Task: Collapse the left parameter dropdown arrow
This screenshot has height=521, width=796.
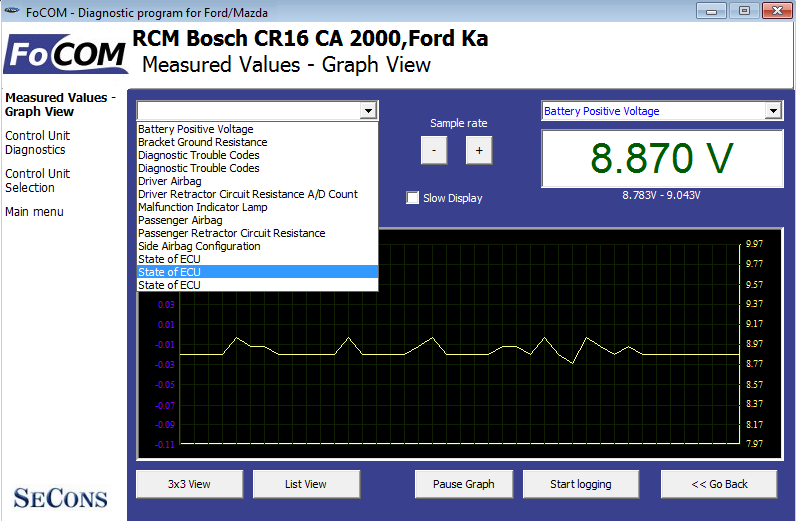Action: coord(369,111)
